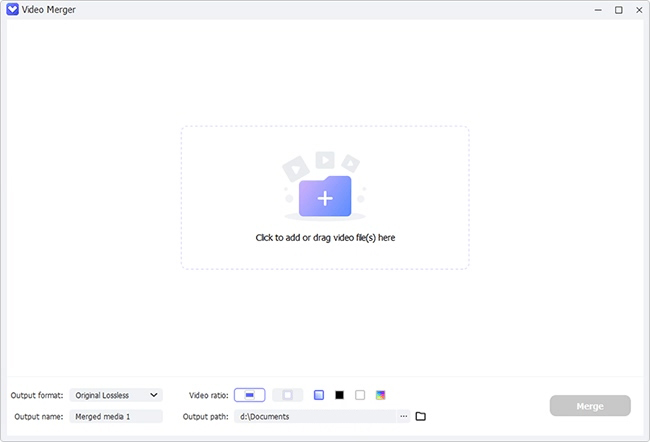Select the square video ratio option
This screenshot has height=442, width=650.
[x=287, y=395]
